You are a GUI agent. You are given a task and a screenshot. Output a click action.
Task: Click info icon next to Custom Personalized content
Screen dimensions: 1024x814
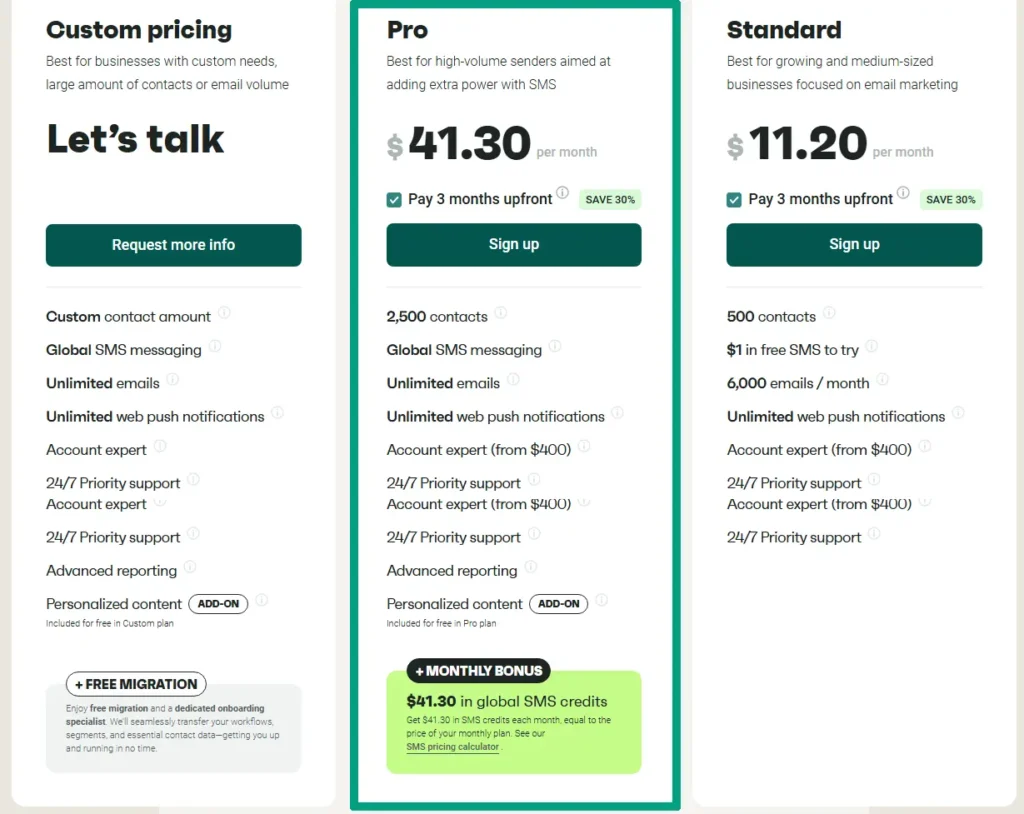pyautogui.click(x=262, y=600)
